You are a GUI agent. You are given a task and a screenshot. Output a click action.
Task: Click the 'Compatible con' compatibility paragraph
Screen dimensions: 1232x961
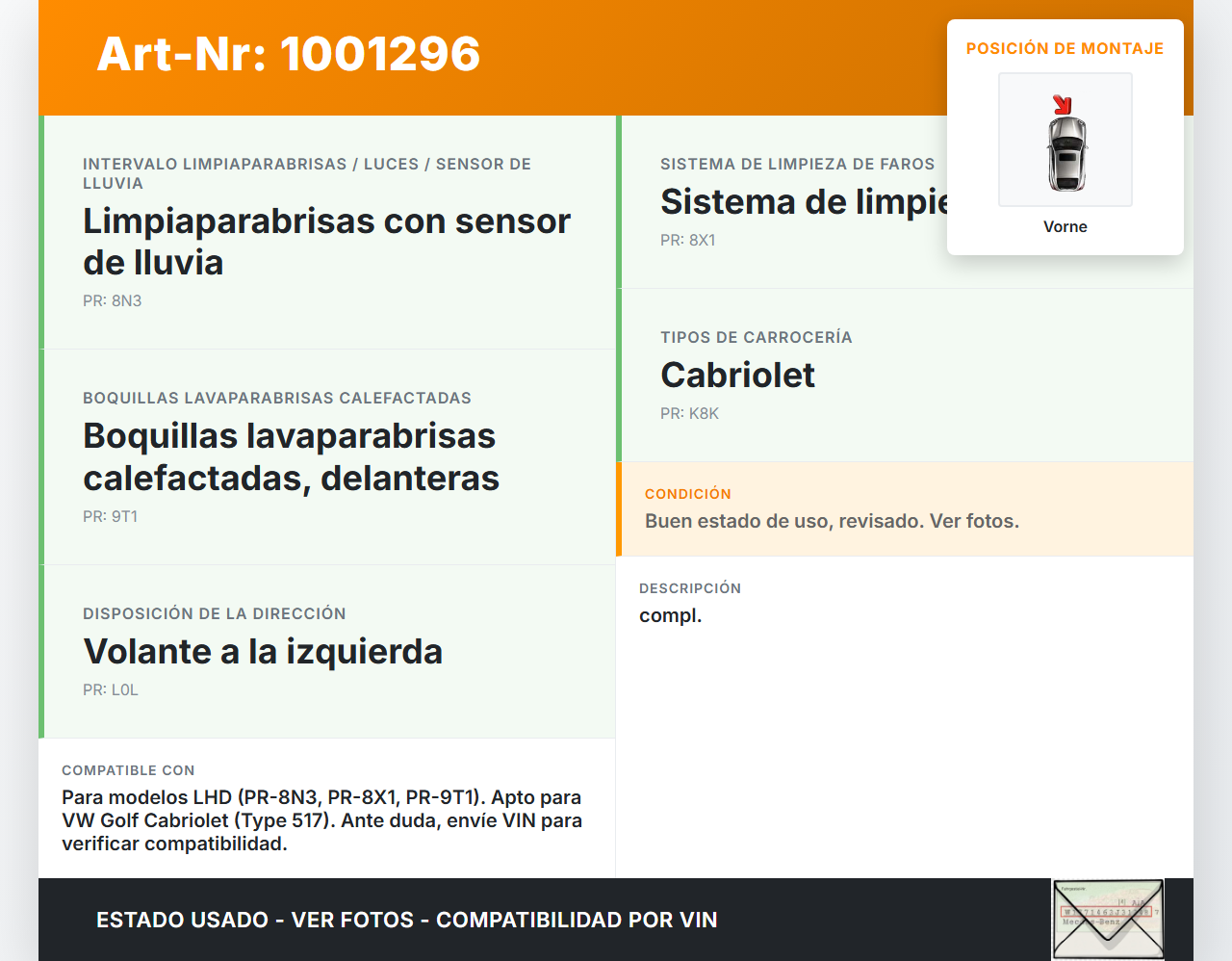[321, 820]
